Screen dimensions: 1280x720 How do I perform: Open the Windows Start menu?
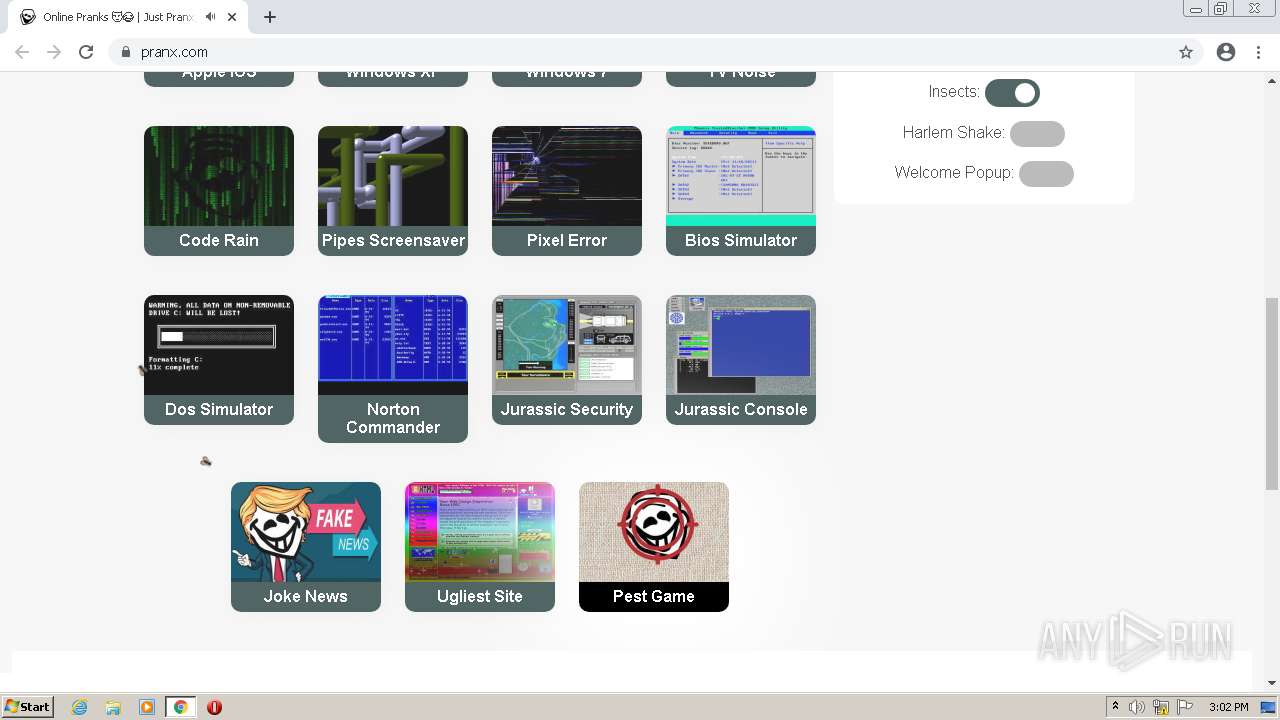coord(28,707)
